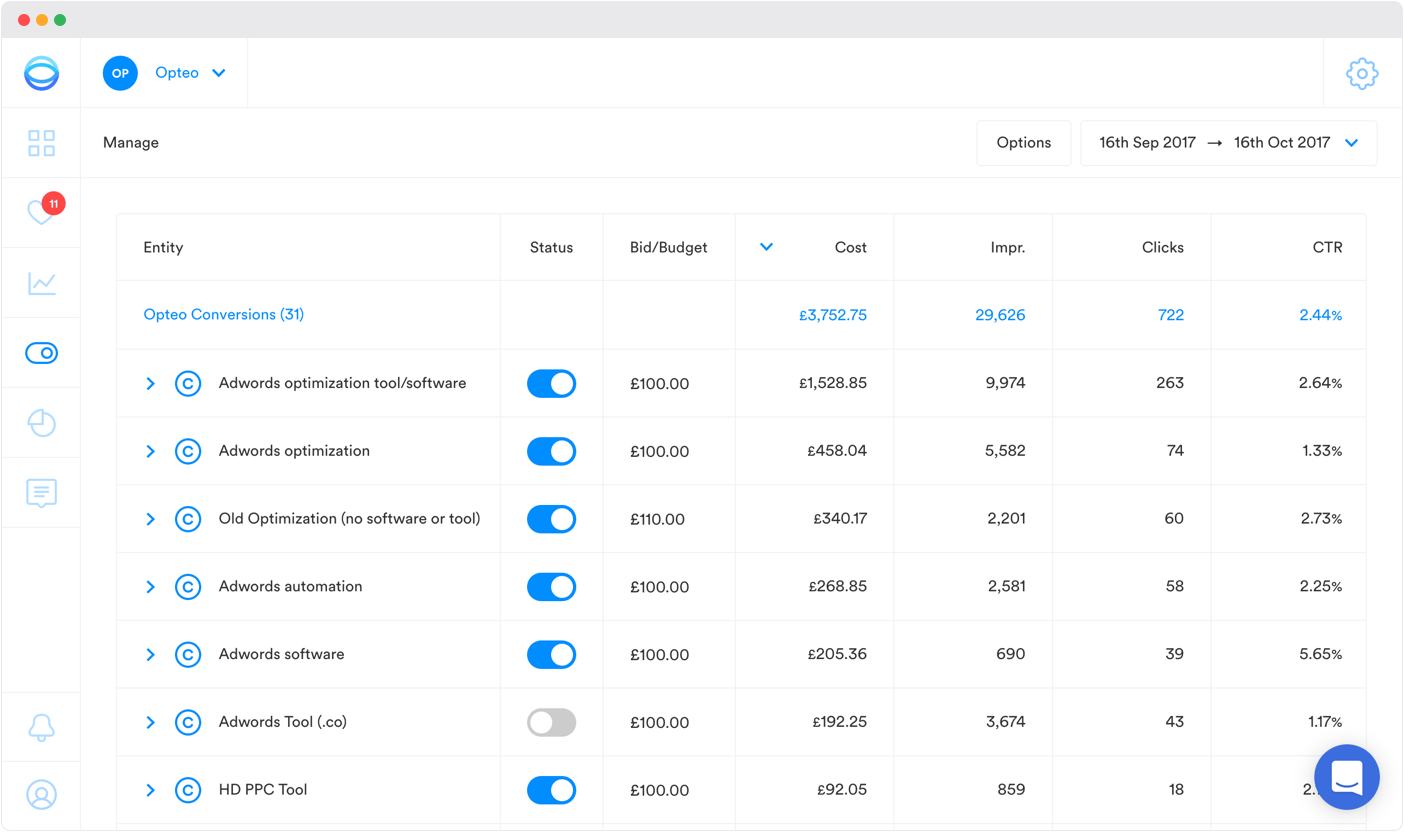
Task: Open the date range dropdown
Action: pos(1229,143)
